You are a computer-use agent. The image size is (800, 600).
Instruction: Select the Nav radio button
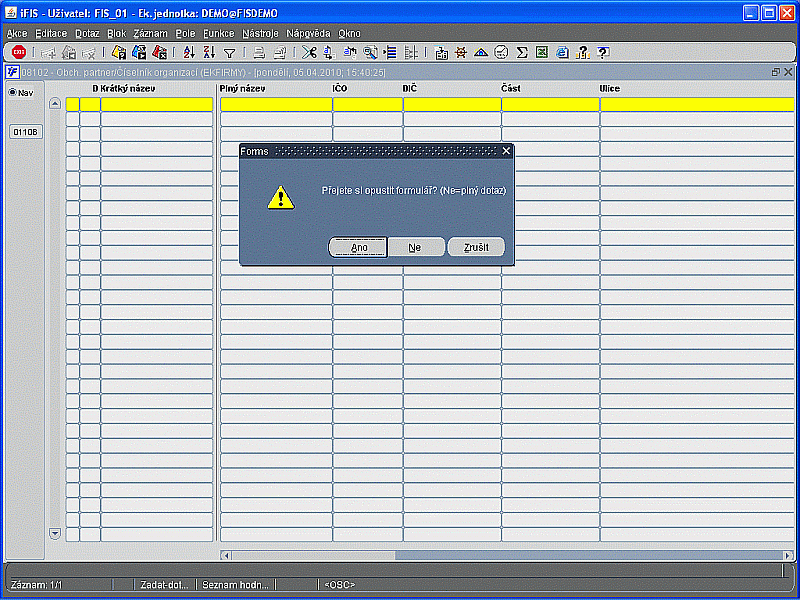pyautogui.click(x=12, y=93)
